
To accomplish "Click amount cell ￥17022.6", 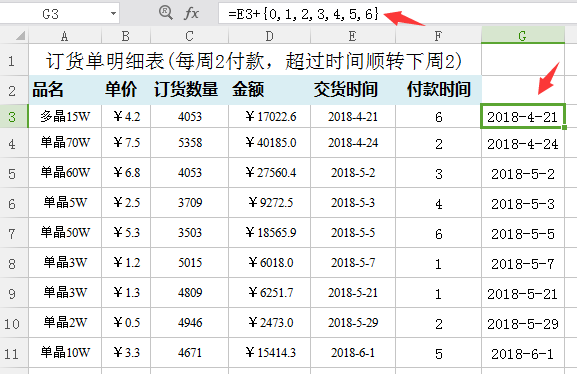I will tap(269, 117).
